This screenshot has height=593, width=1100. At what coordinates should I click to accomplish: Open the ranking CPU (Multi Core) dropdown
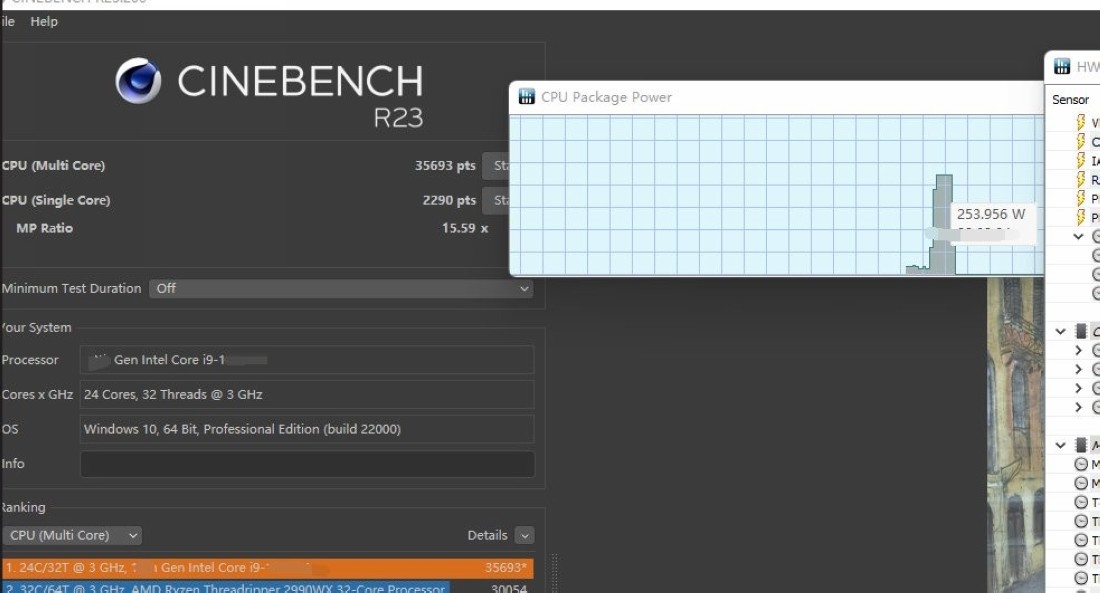click(x=72, y=535)
